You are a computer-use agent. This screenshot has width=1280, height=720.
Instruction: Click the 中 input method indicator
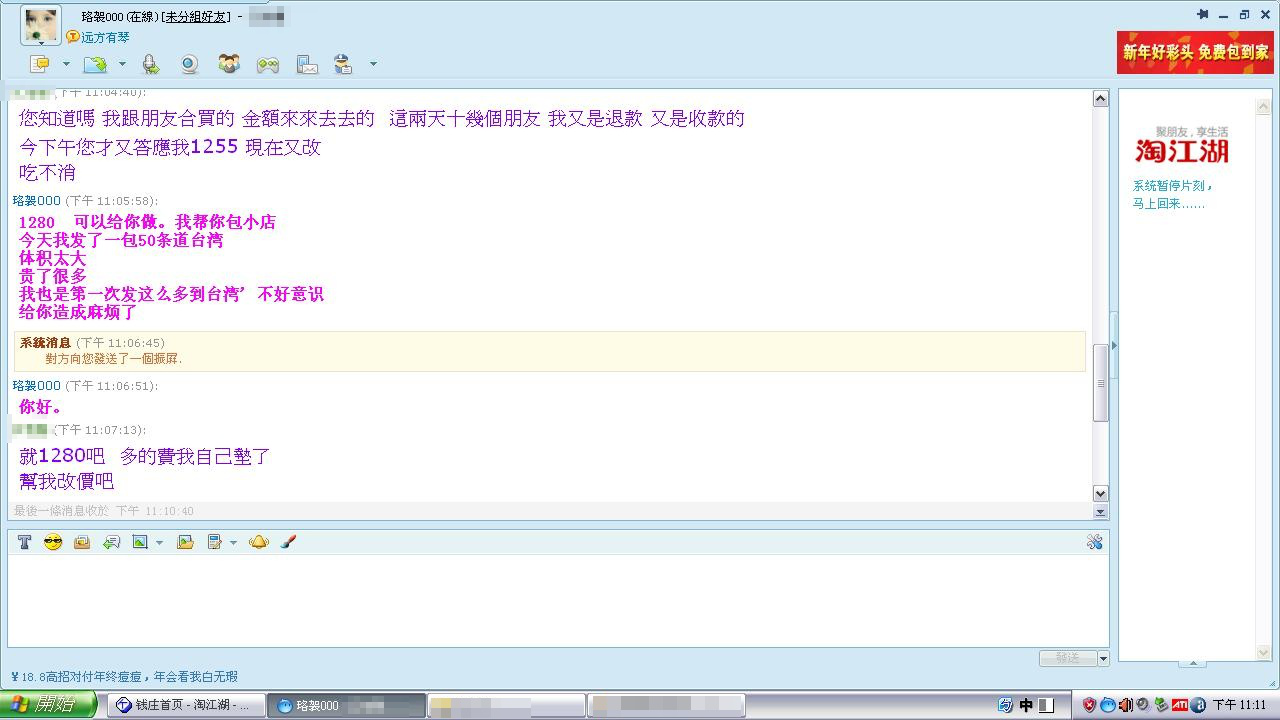[x=1026, y=705]
